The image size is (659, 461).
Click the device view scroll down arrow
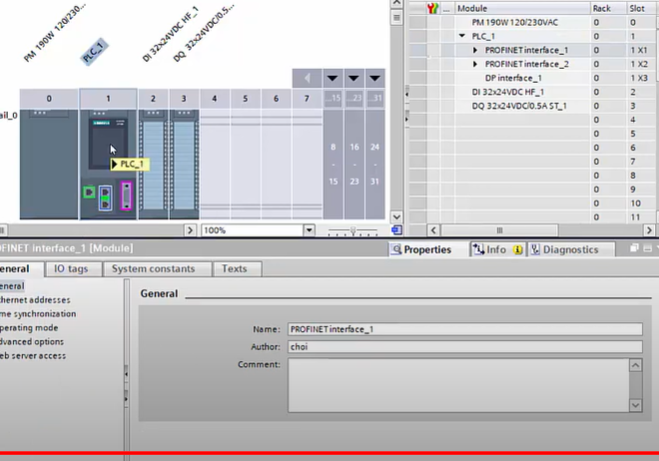(x=396, y=217)
